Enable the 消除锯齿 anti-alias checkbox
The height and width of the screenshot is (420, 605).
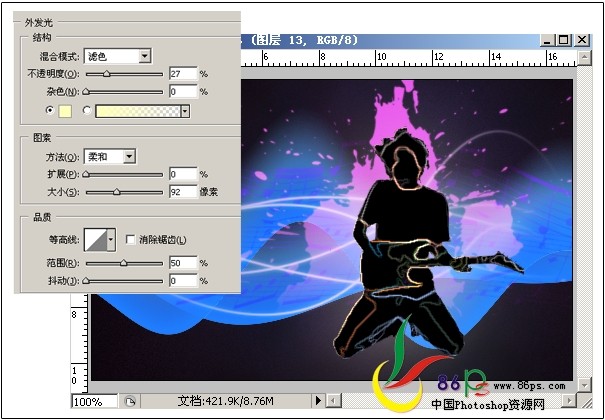[x=130, y=240]
